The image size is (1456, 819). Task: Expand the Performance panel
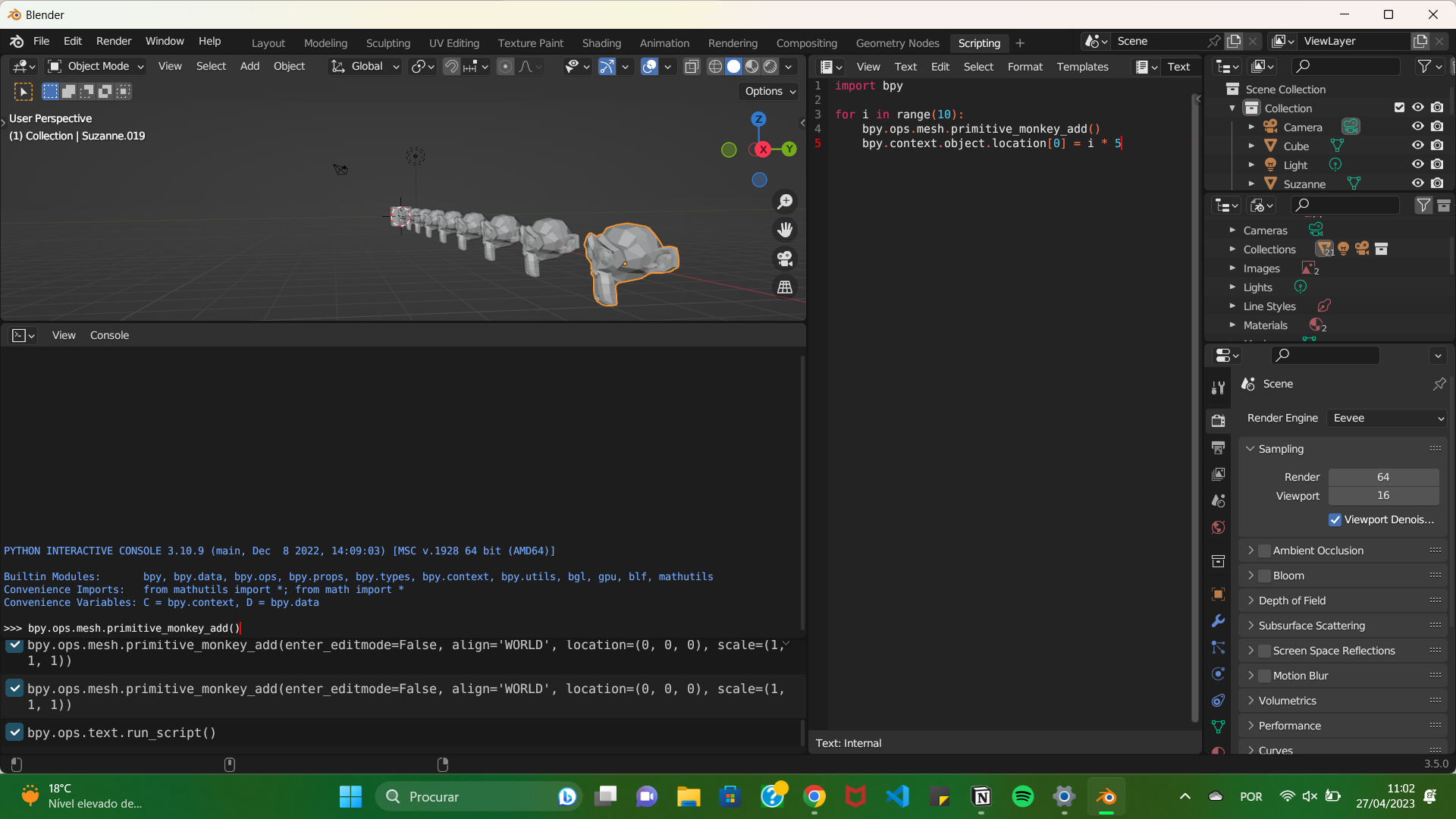[1250, 726]
